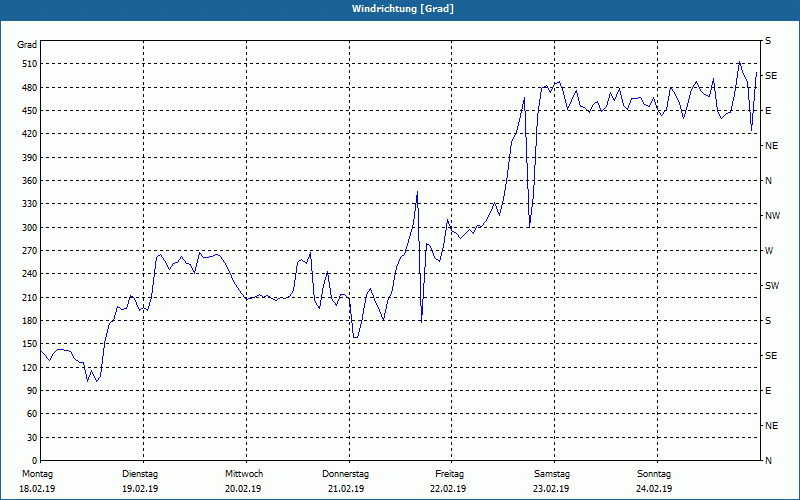The height and width of the screenshot is (500, 800).
Task: Select the '450' y-axis value
Action: tap(30, 111)
